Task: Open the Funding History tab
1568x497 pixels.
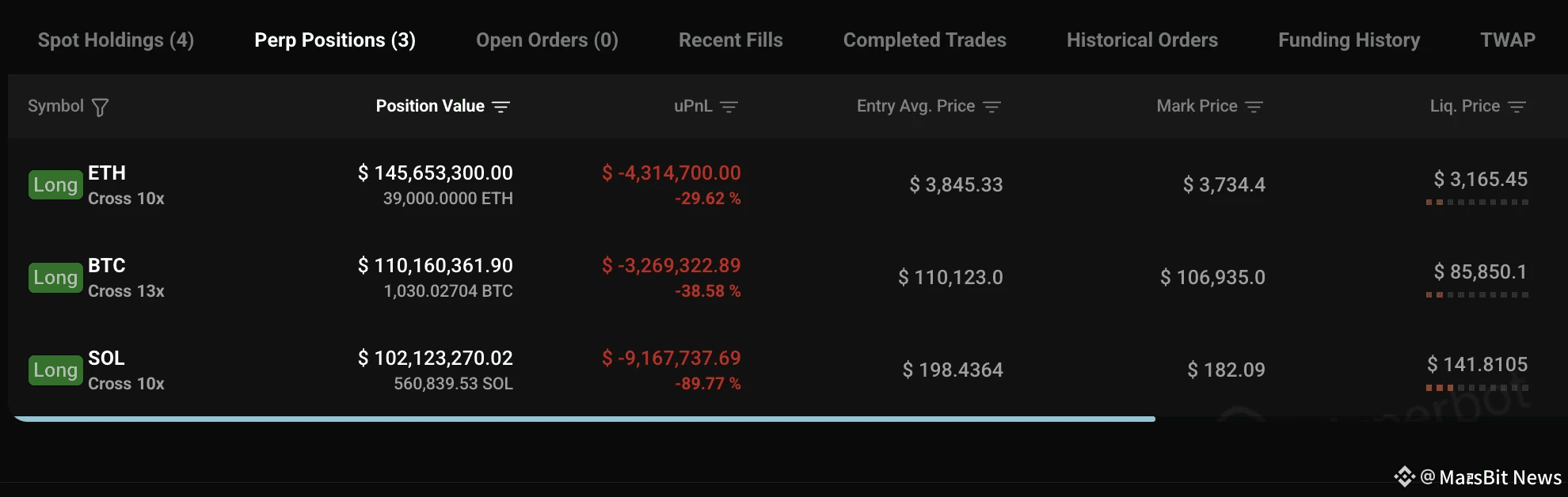Action: pyautogui.click(x=1349, y=40)
